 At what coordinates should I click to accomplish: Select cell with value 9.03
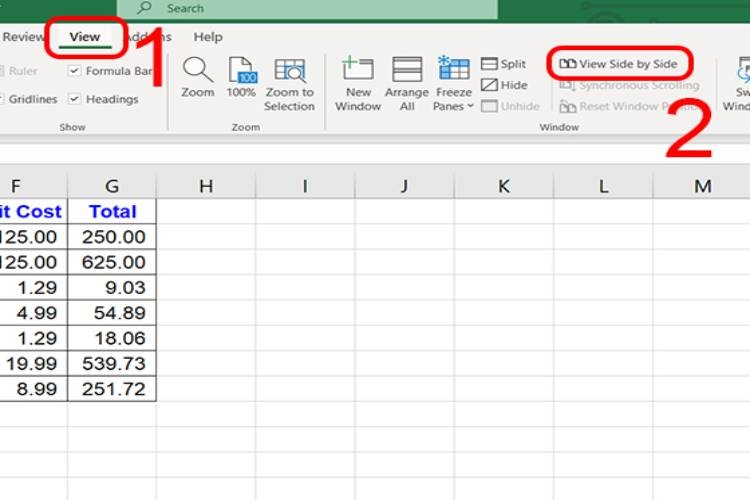[x=112, y=287]
